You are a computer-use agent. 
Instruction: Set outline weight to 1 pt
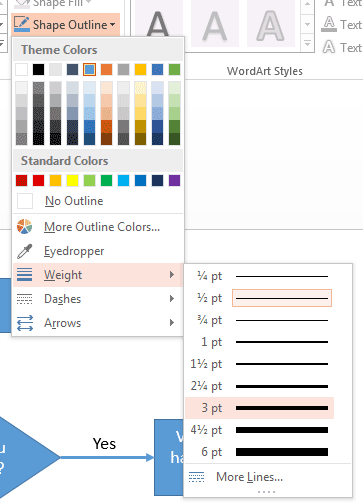(x=260, y=342)
